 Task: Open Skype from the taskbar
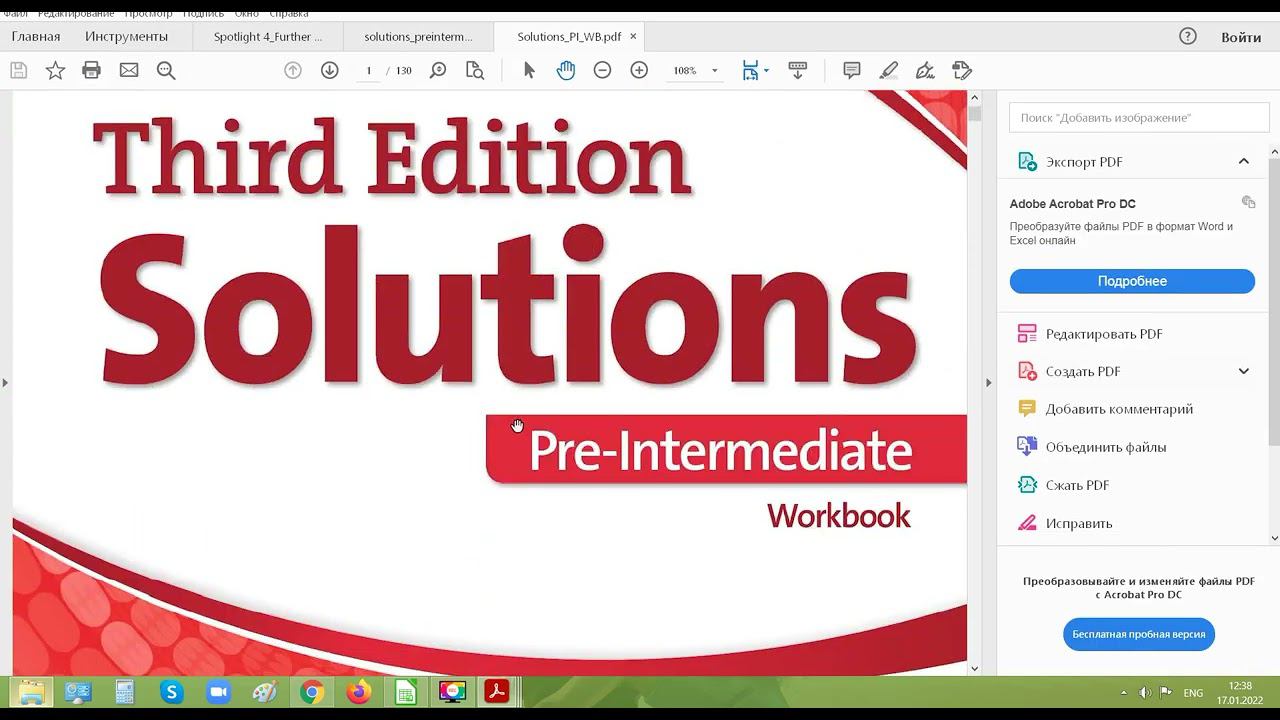pos(172,692)
